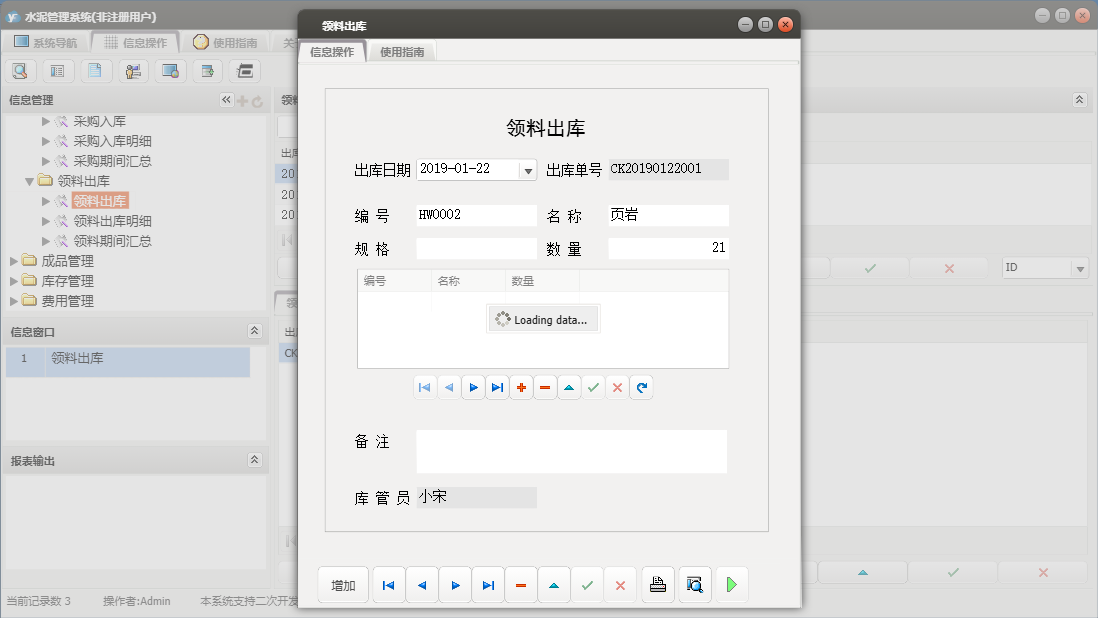Collapse the 报表输出 panel
Viewport: 1098px width, 618px height.
[x=254, y=460]
